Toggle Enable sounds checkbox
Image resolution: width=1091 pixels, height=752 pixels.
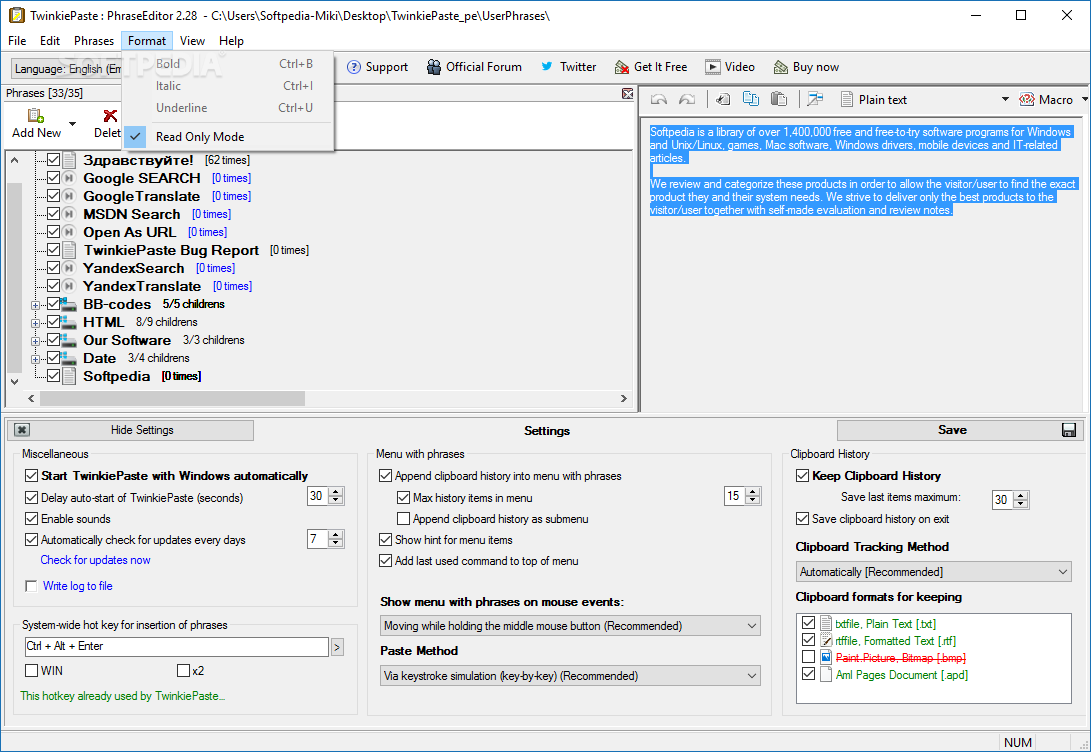point(31,519)
